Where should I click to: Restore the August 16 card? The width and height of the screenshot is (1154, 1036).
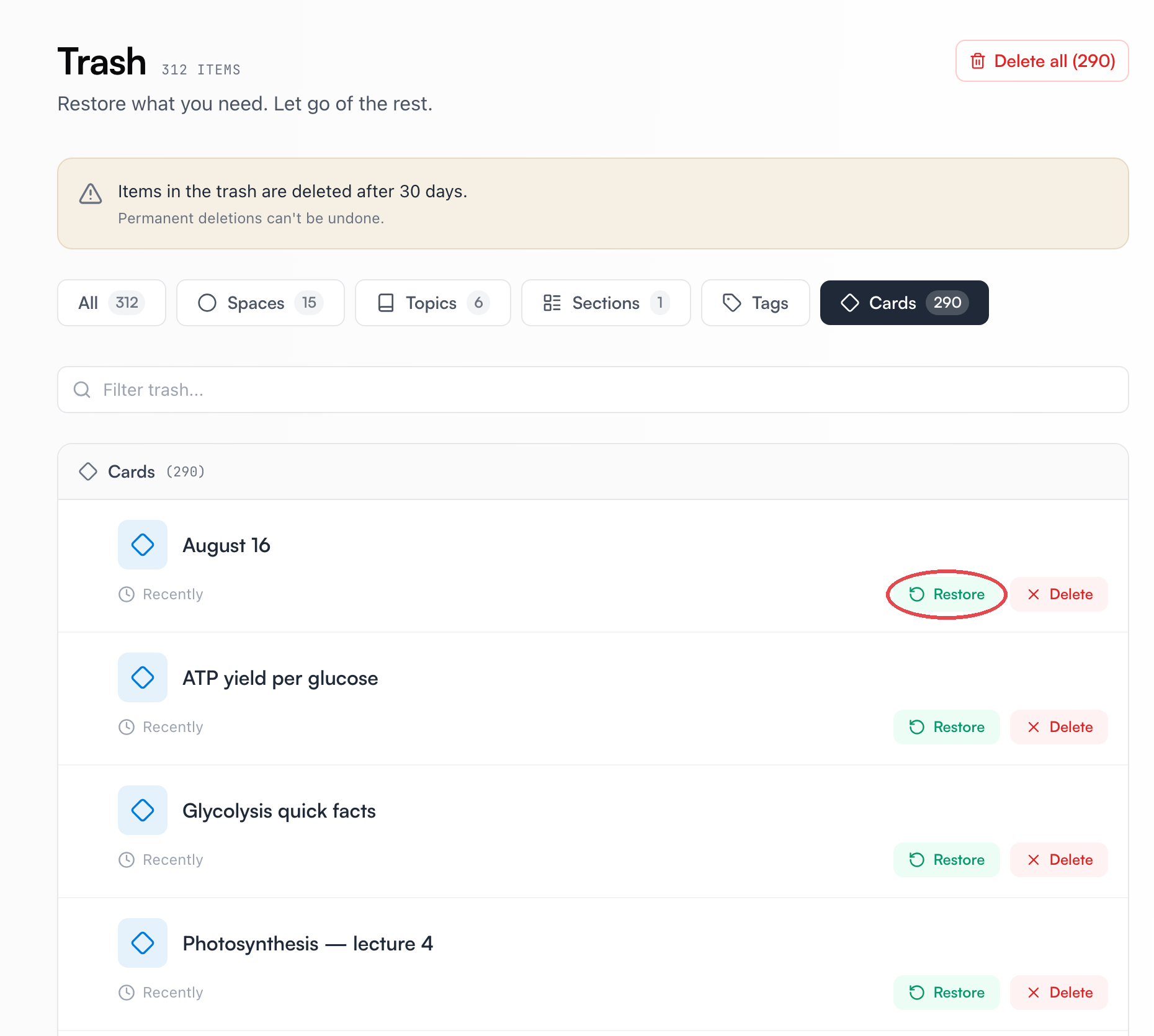947,594
